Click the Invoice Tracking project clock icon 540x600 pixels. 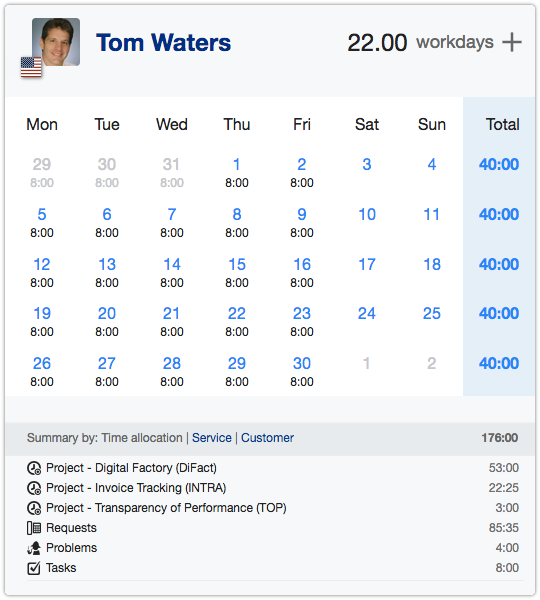click(x=34, y=488)
